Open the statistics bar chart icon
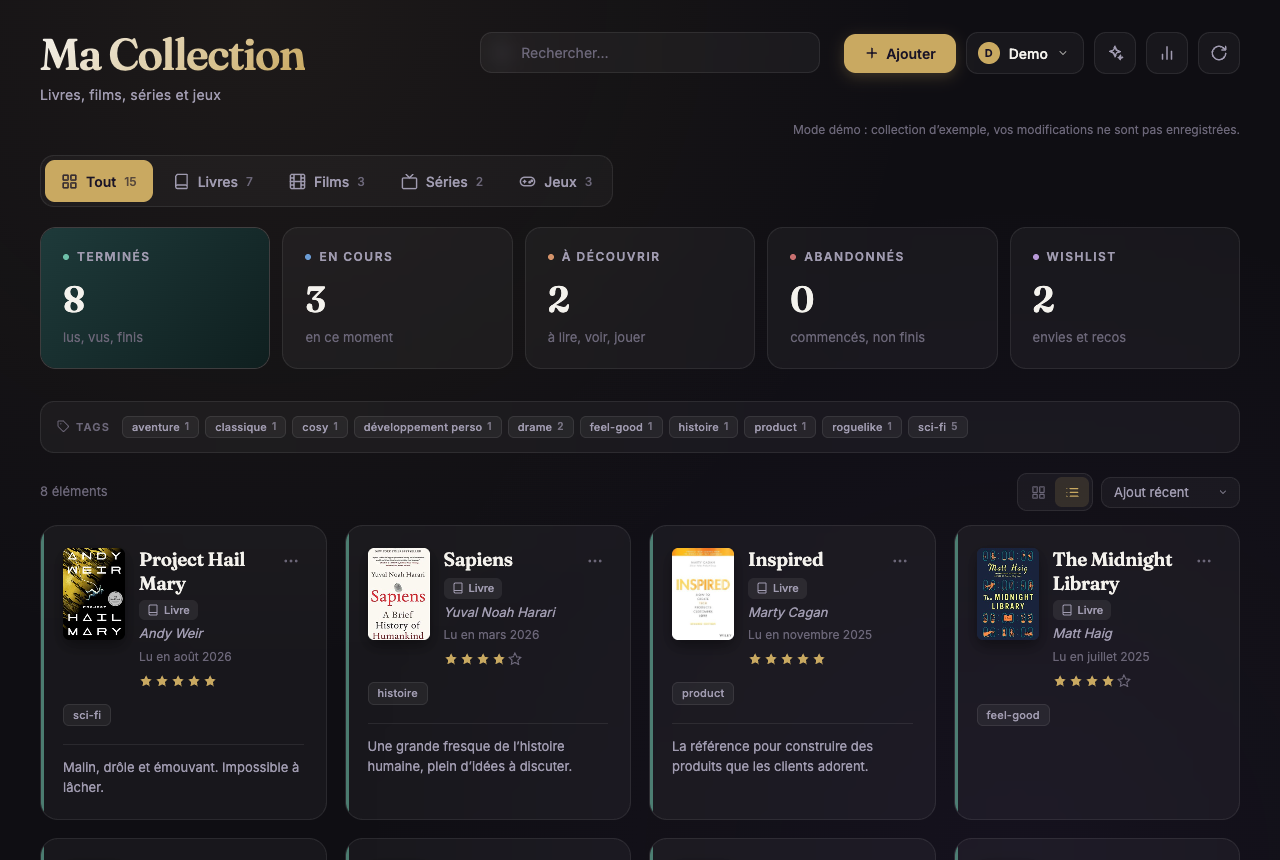 (x=1167, y=53)
